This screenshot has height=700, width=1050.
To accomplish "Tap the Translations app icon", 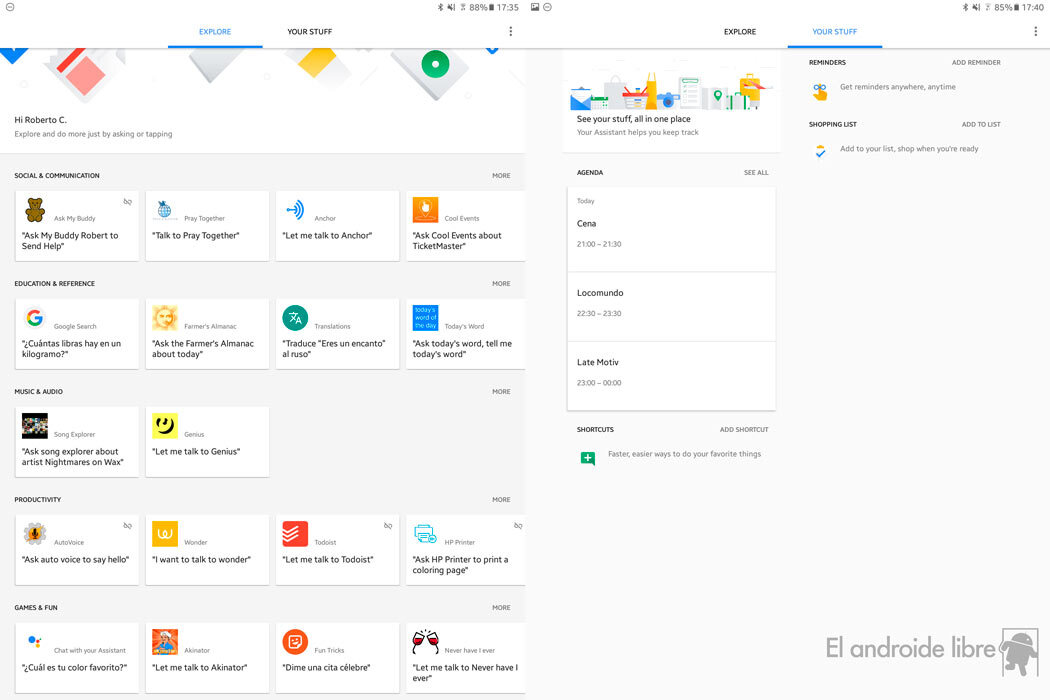I will 295,318.
